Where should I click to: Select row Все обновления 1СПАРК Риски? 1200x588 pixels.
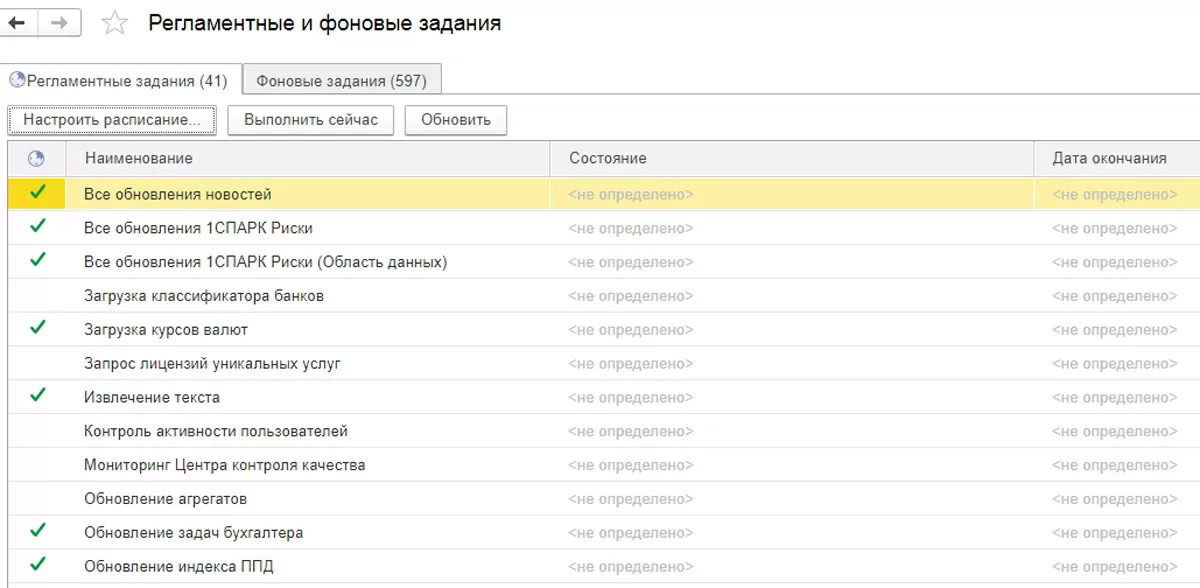click(604, 228)
